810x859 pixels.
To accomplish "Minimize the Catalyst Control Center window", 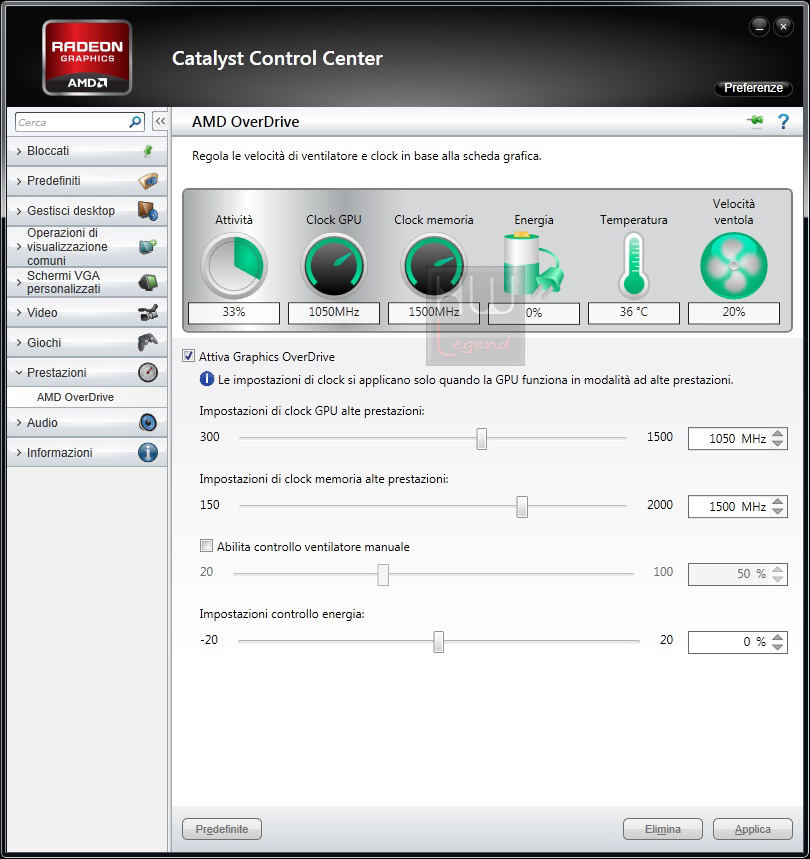I will coord(759,26).
